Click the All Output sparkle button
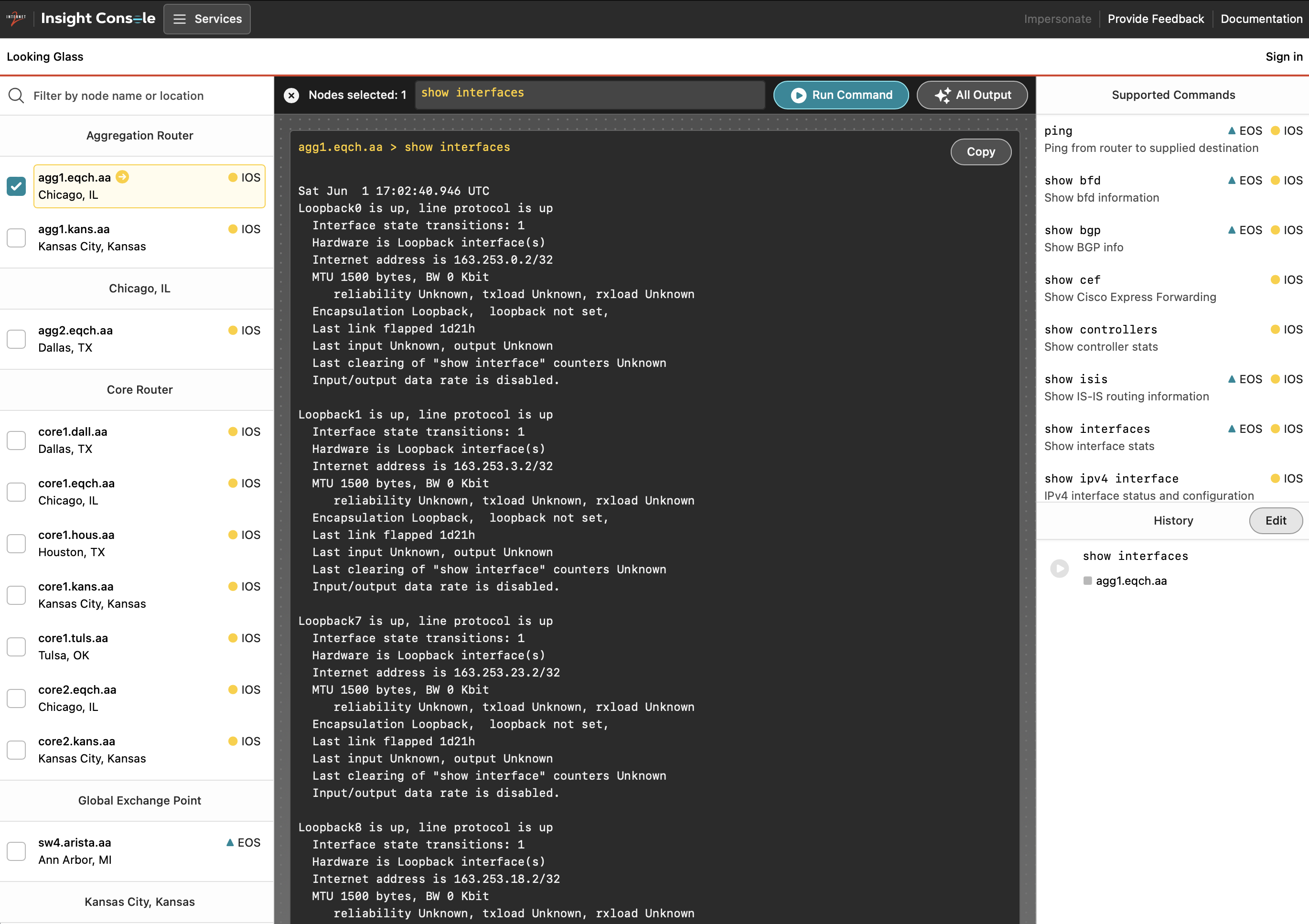The height and width of the screenshot is (924, 1309). coord(972,95)
